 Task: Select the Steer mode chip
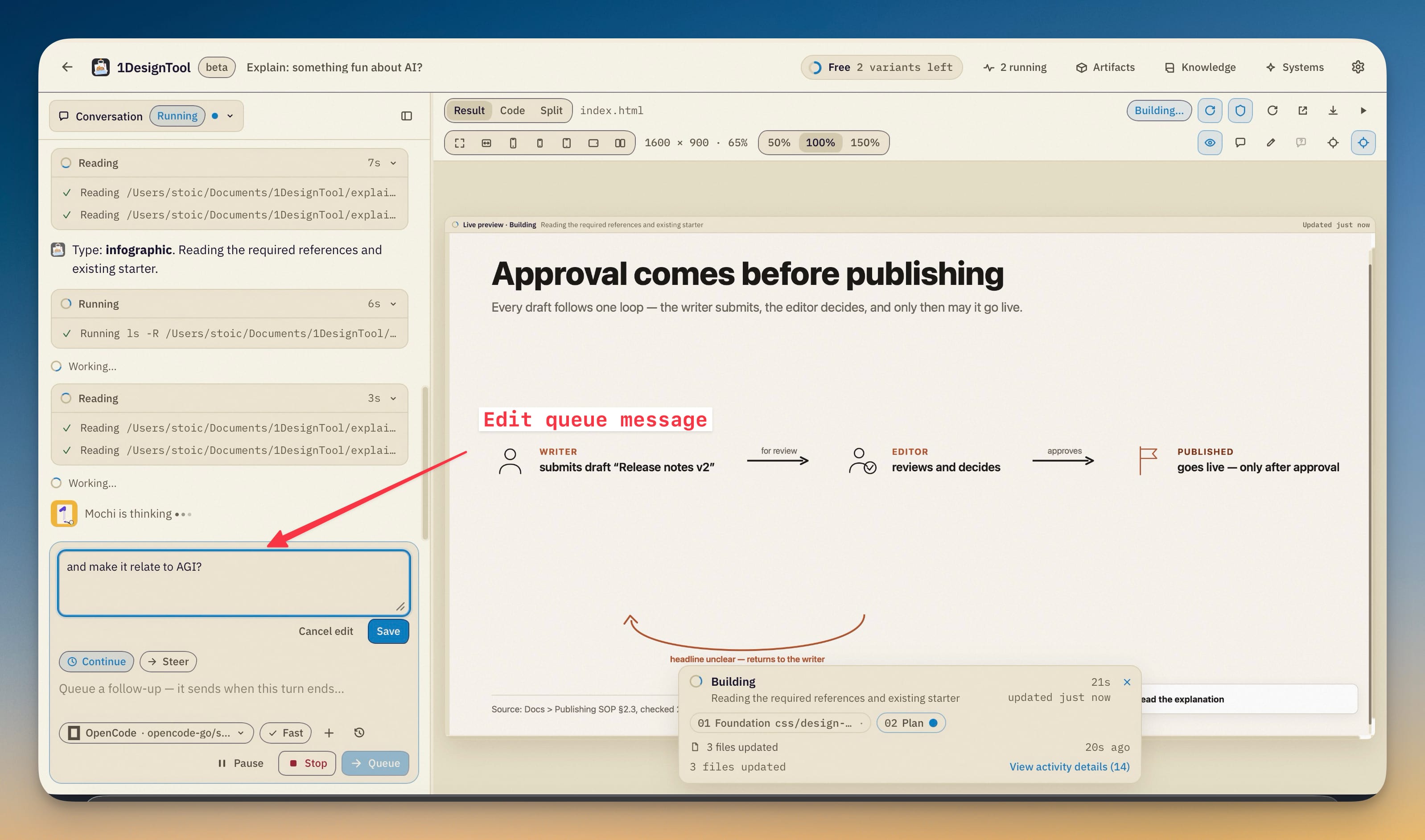pyautogui.click(x=168, y=661)
